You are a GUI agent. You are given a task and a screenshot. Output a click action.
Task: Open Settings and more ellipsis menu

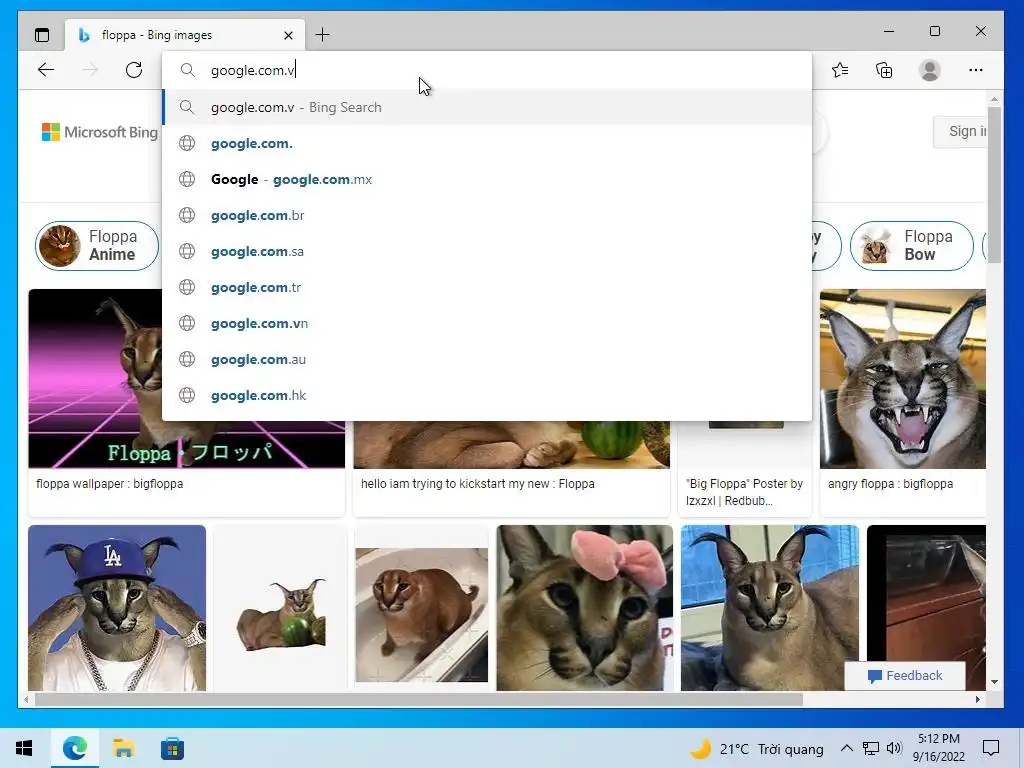point(976,70)
